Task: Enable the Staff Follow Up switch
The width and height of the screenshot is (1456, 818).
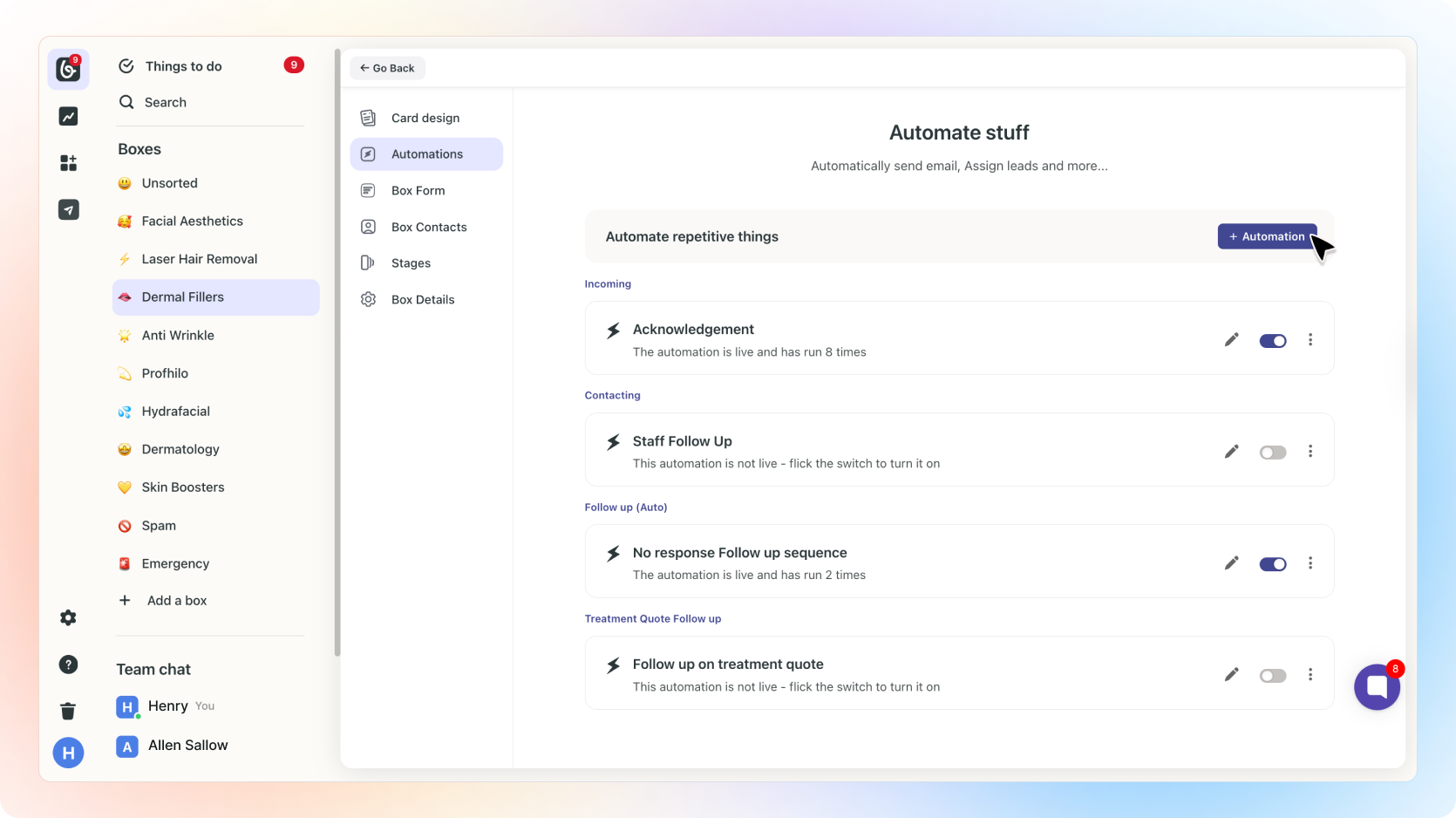Action: pos(1273,453)
